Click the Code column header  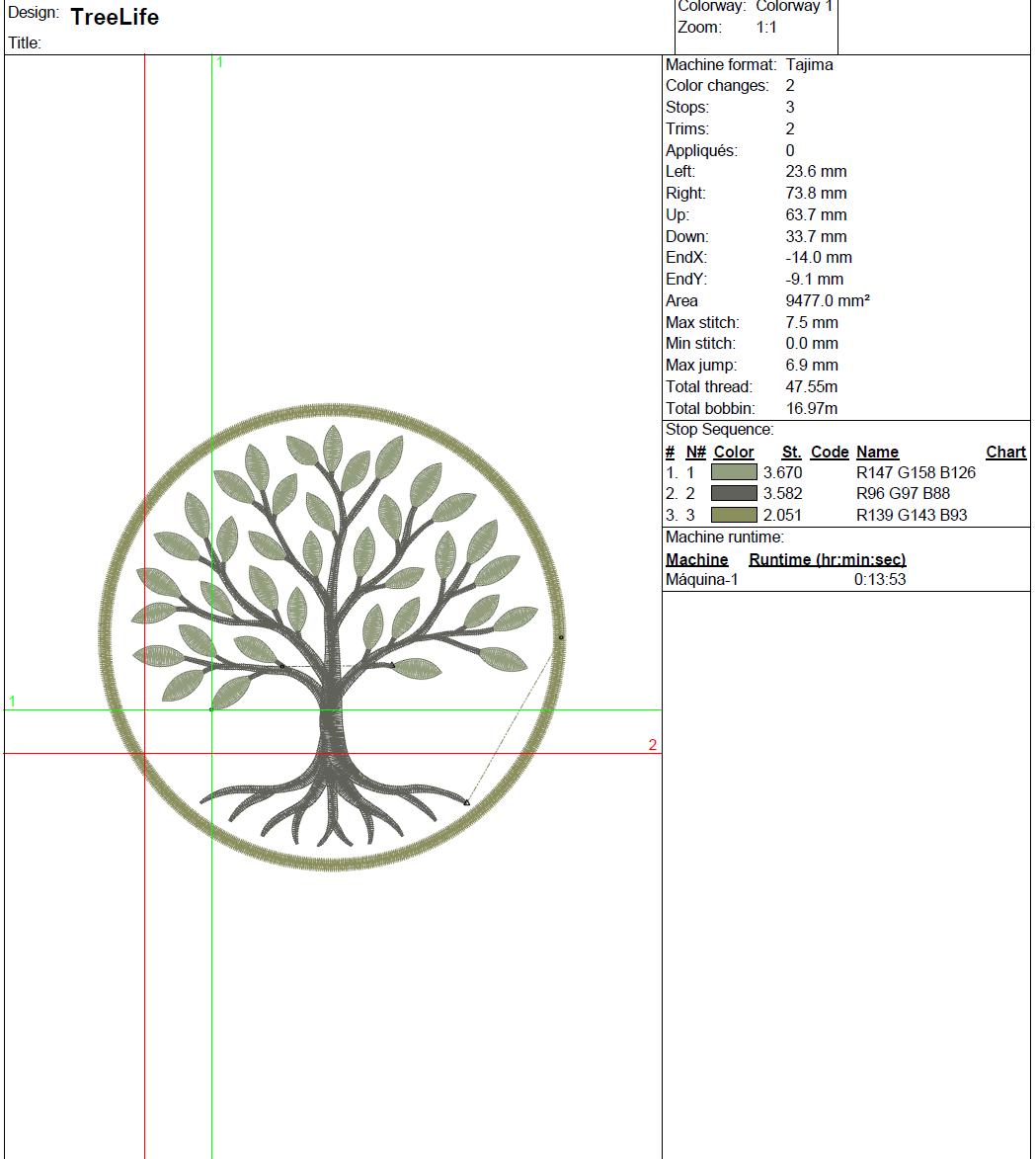pyautogui.click(x=829, y=452)
